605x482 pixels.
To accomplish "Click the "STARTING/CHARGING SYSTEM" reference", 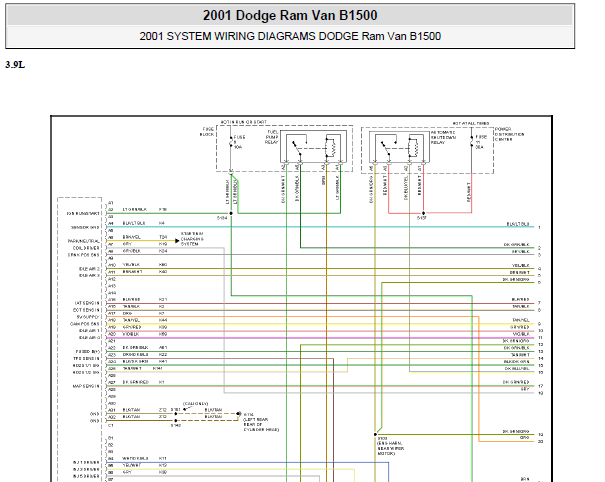I will [x=192, y=239].
